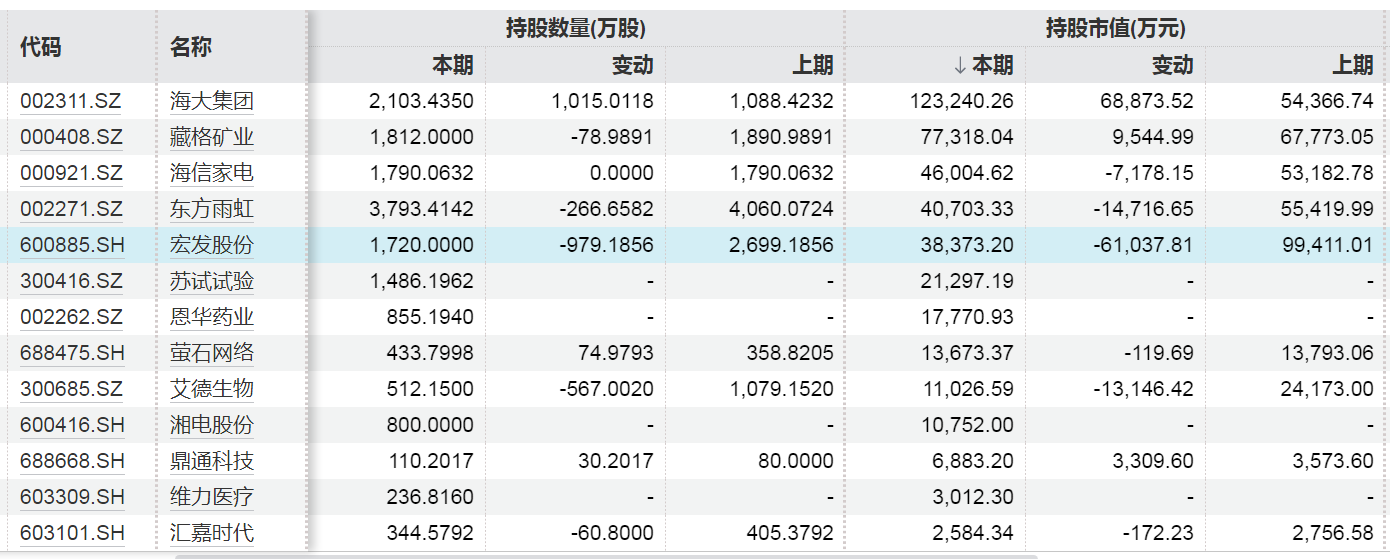Screen dimensions: 1390x559
Task: Open stock code 300685.SZ link
Action: [71, 389]
